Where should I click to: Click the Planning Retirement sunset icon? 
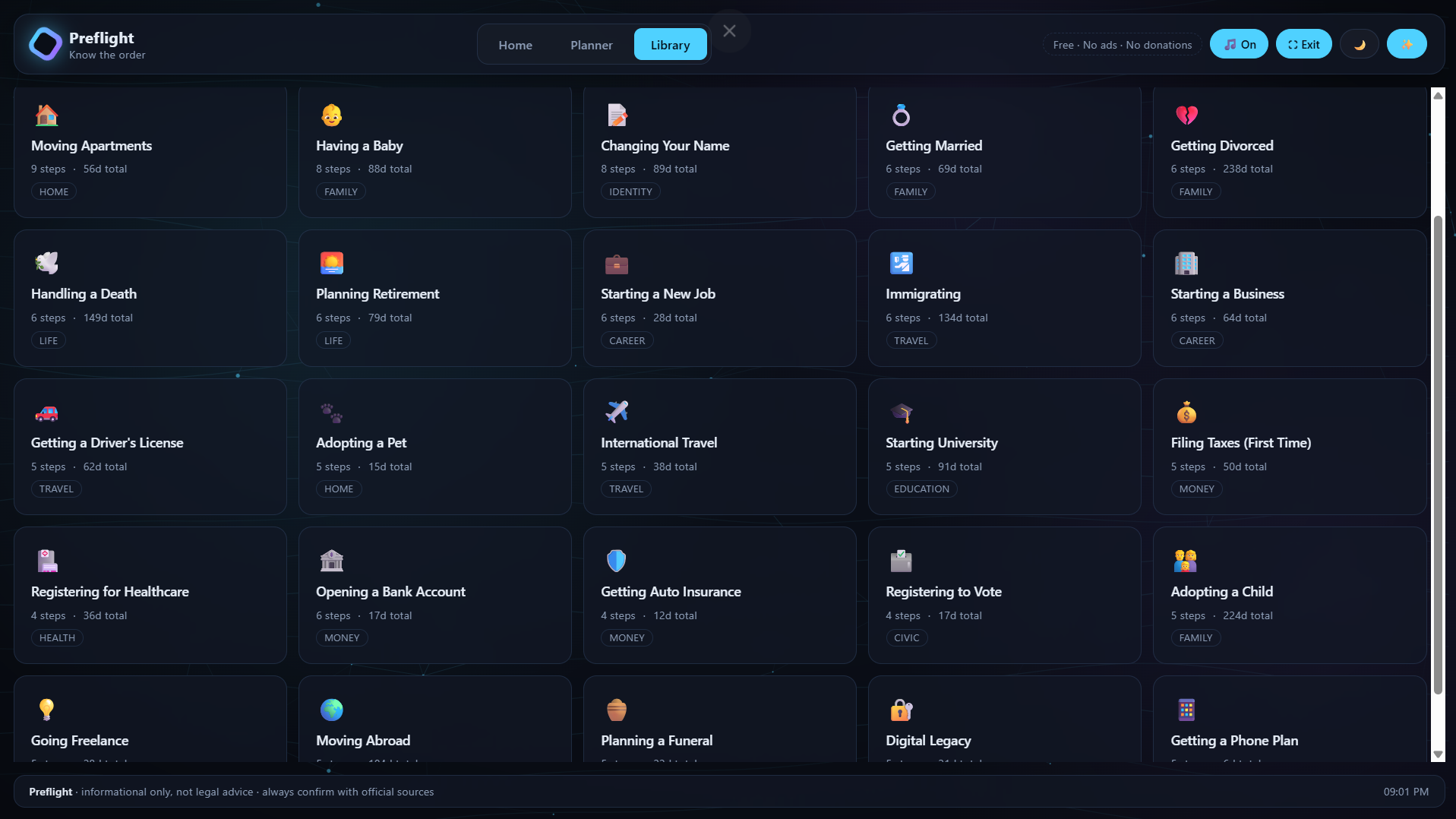[x=331, y=263]
